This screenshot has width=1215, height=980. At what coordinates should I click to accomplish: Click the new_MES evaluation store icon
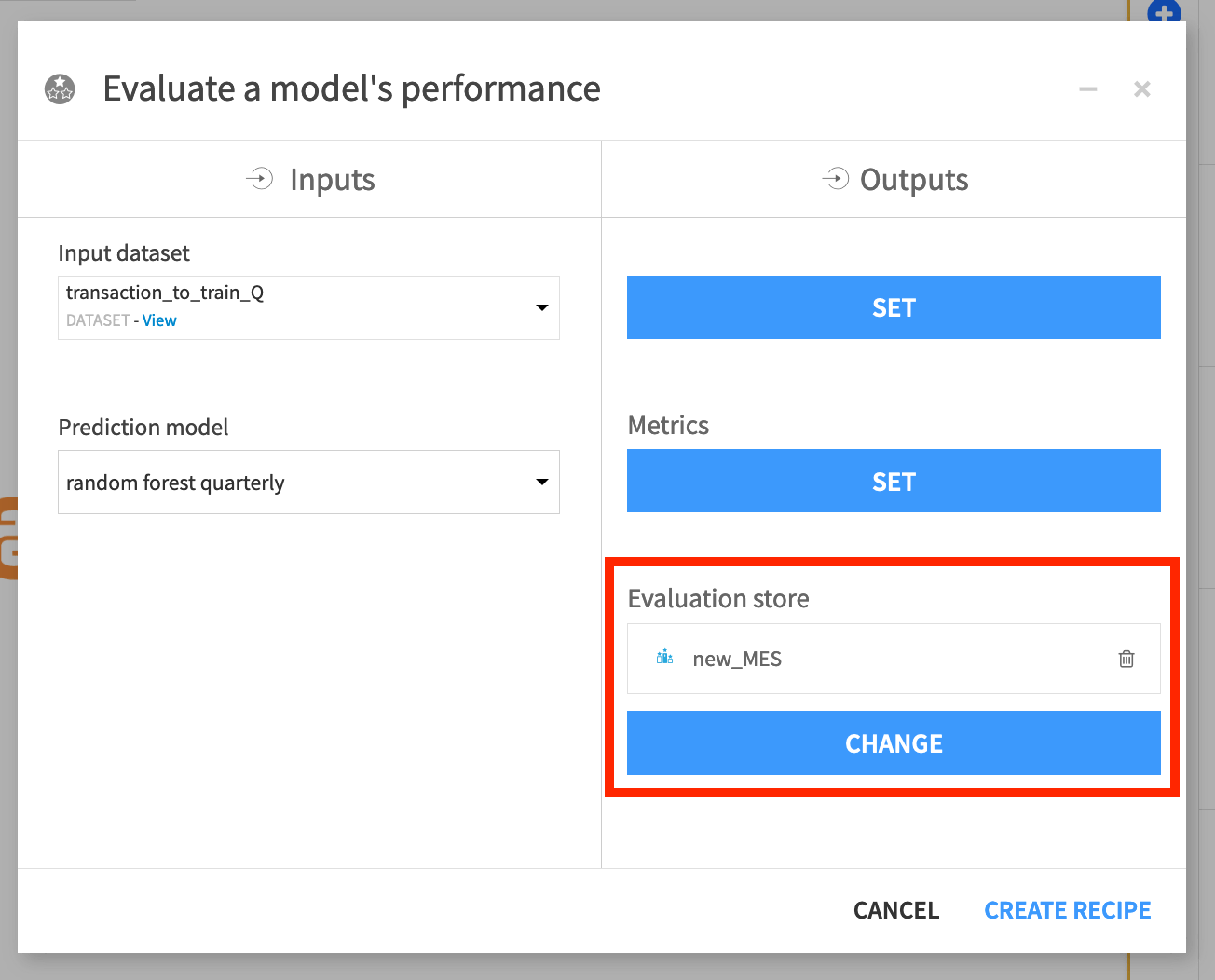point(665,658)
